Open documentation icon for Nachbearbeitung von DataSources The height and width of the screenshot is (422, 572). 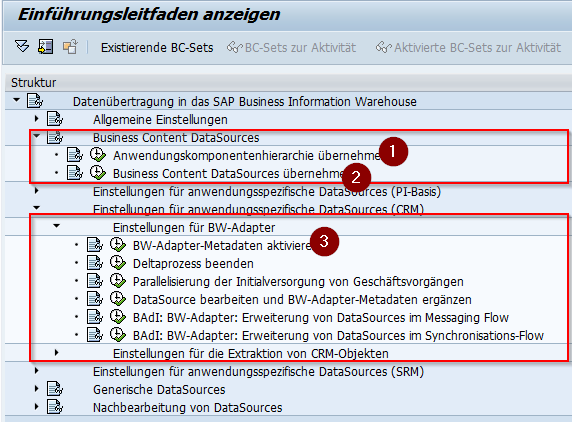pos(55,407)
